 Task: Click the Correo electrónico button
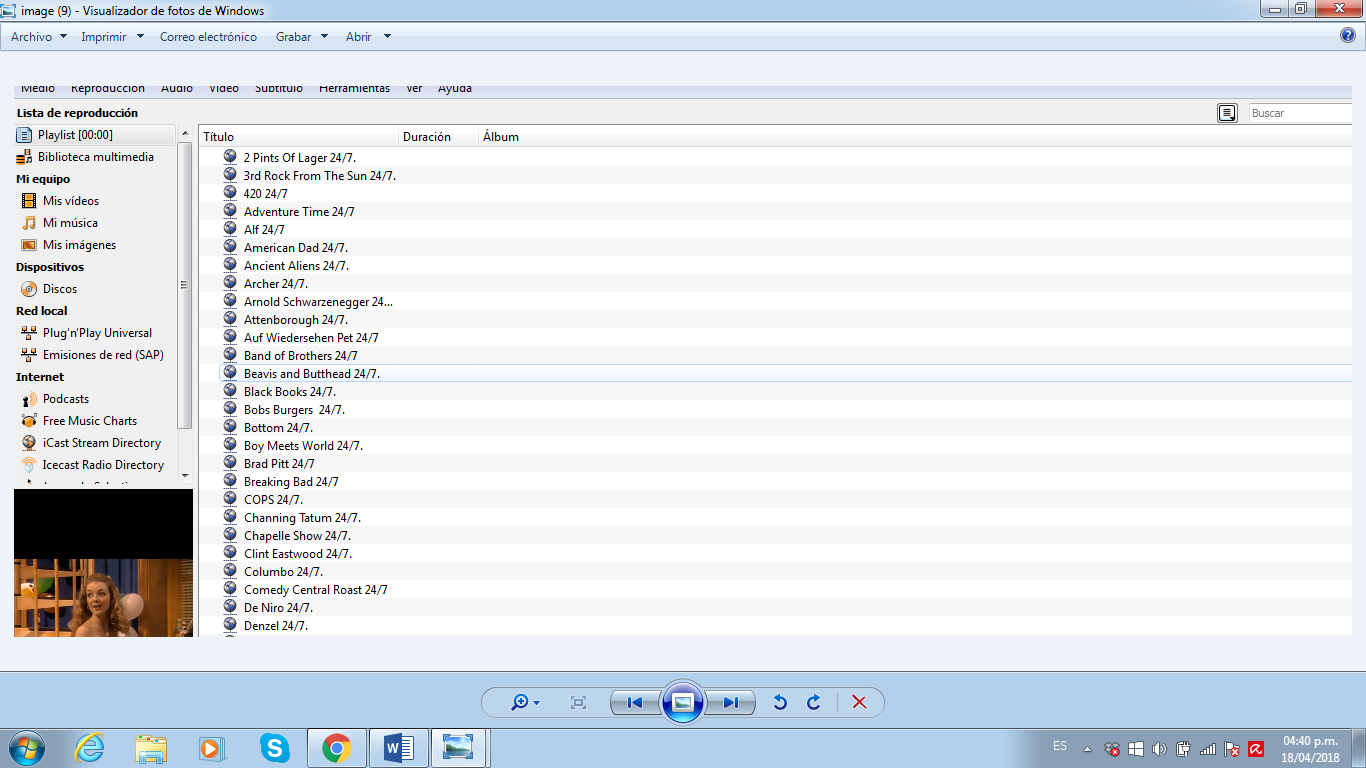tap(208, 37)
